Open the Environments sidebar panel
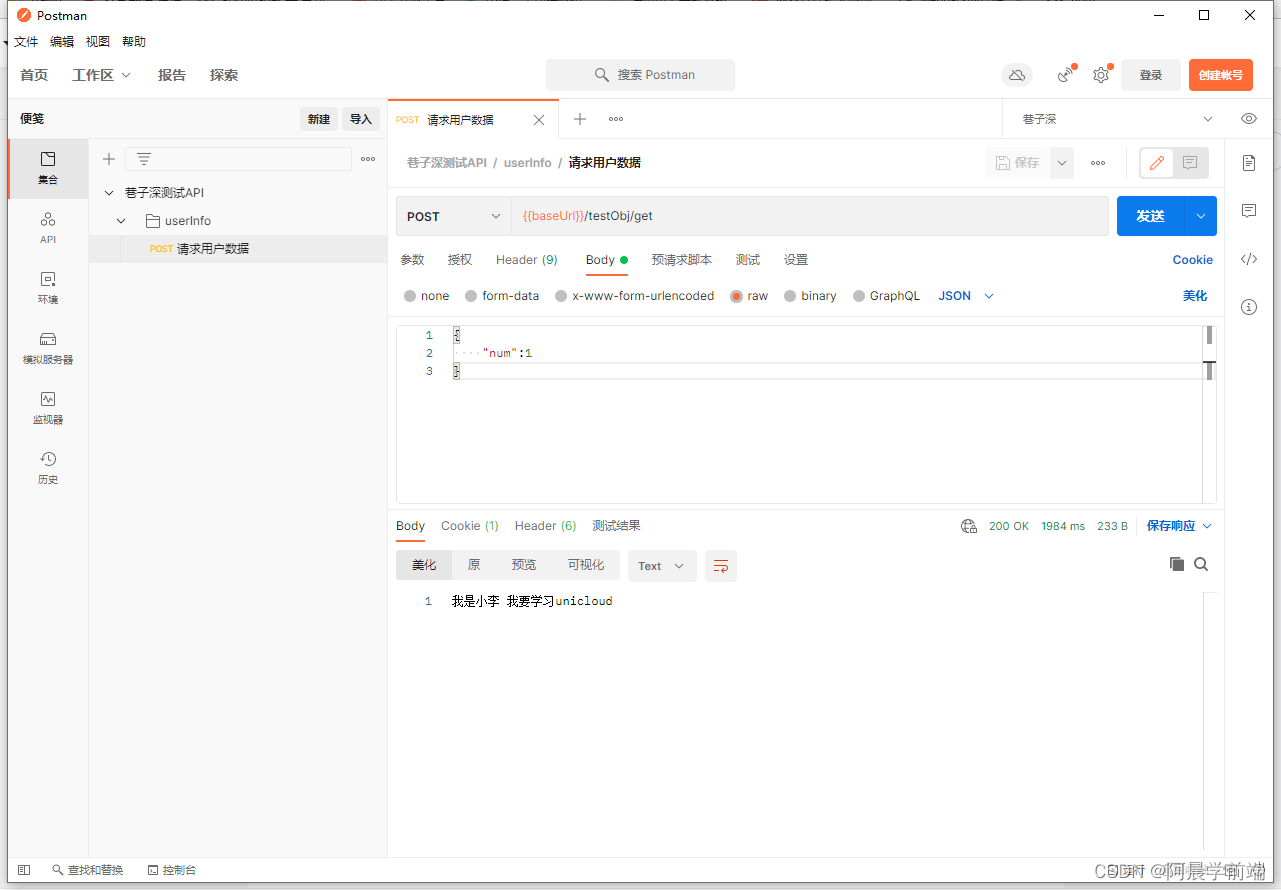 (x=48, y=288)
